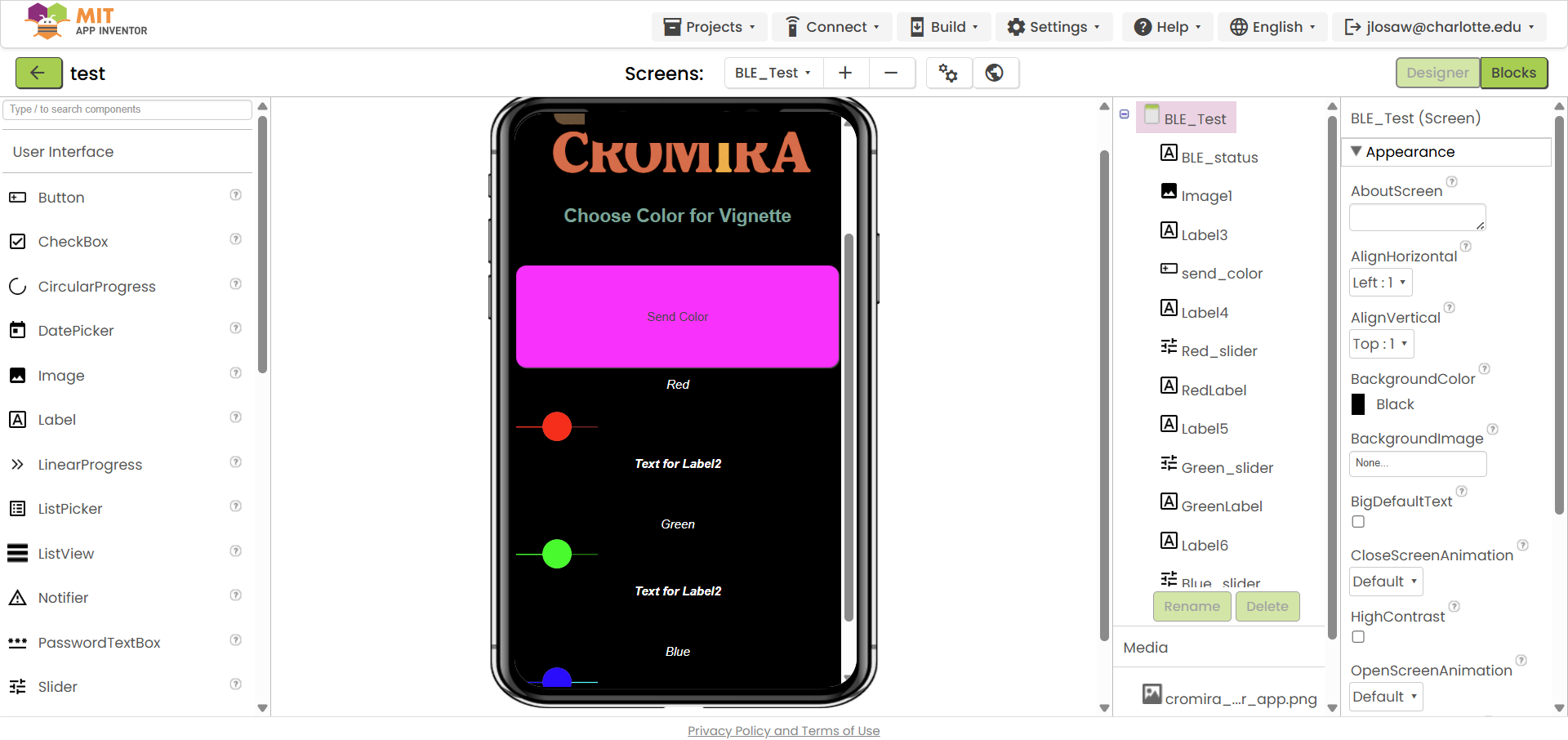Click help icon next to AboutScreen property
Image resolution: width=1568 pixels, height=740 pixels.
(x=1451, y=181)
